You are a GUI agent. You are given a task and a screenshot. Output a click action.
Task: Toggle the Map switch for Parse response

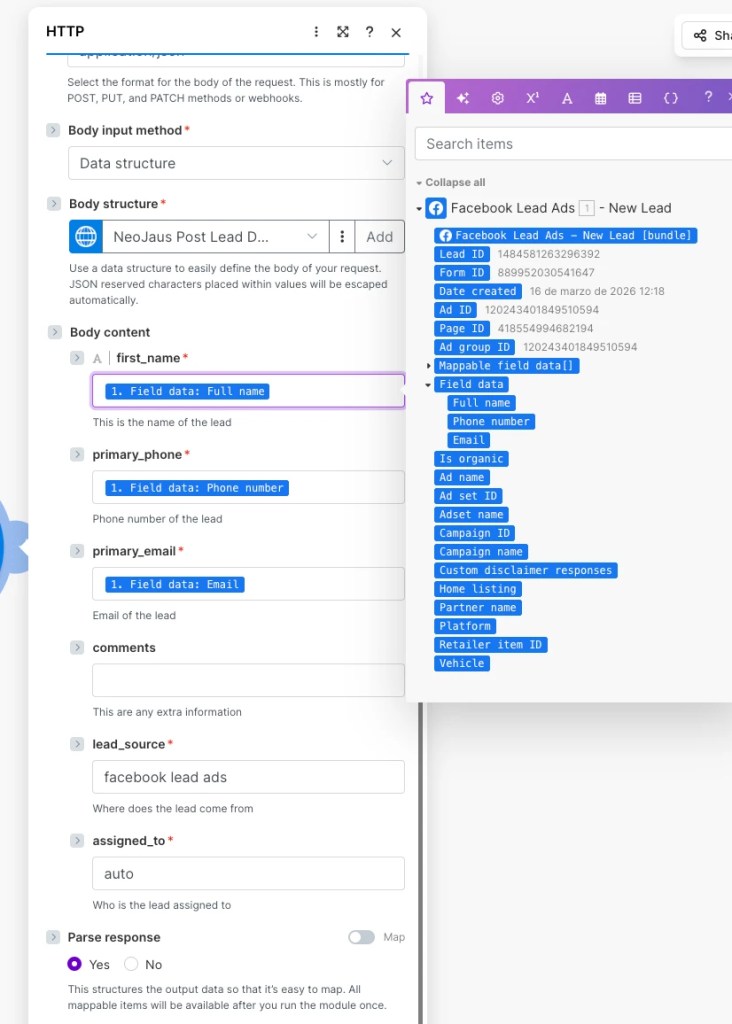click(361, 937)
